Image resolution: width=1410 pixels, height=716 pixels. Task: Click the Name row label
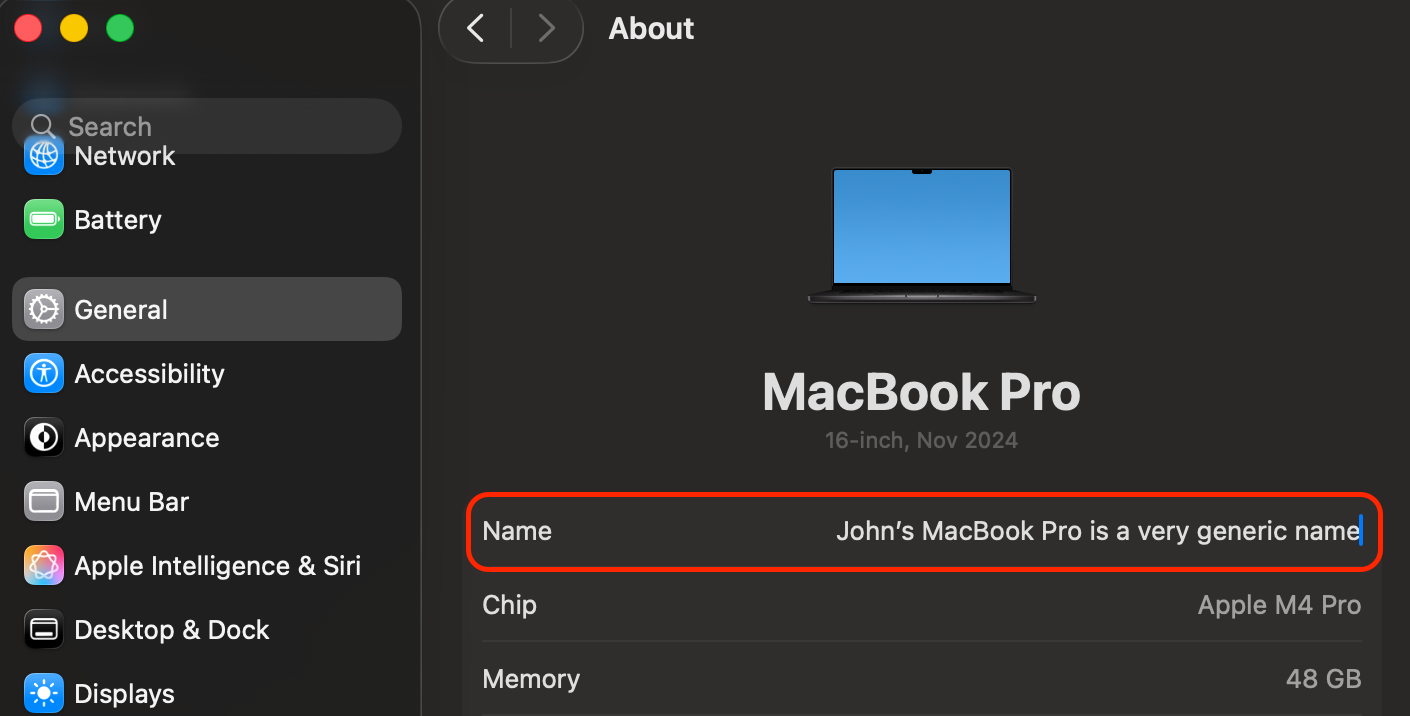coord(517,531)
